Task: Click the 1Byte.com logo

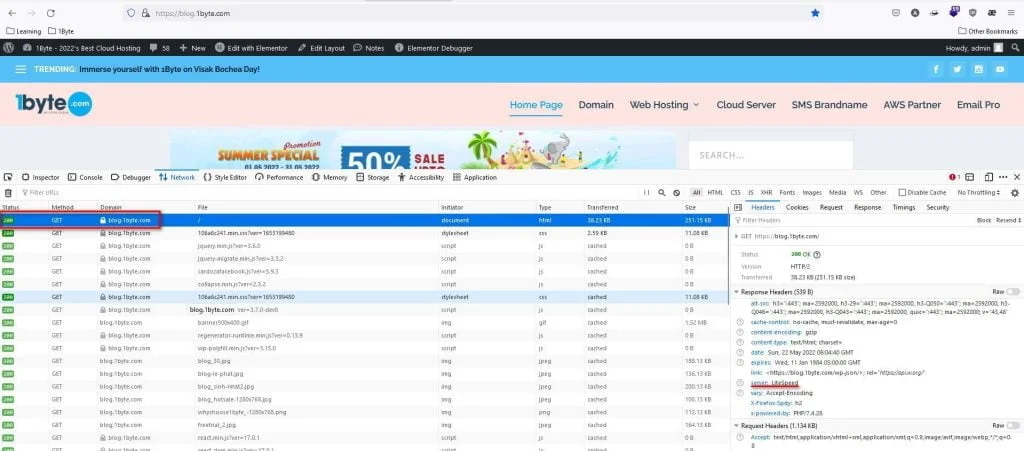Action: point(54,104)
